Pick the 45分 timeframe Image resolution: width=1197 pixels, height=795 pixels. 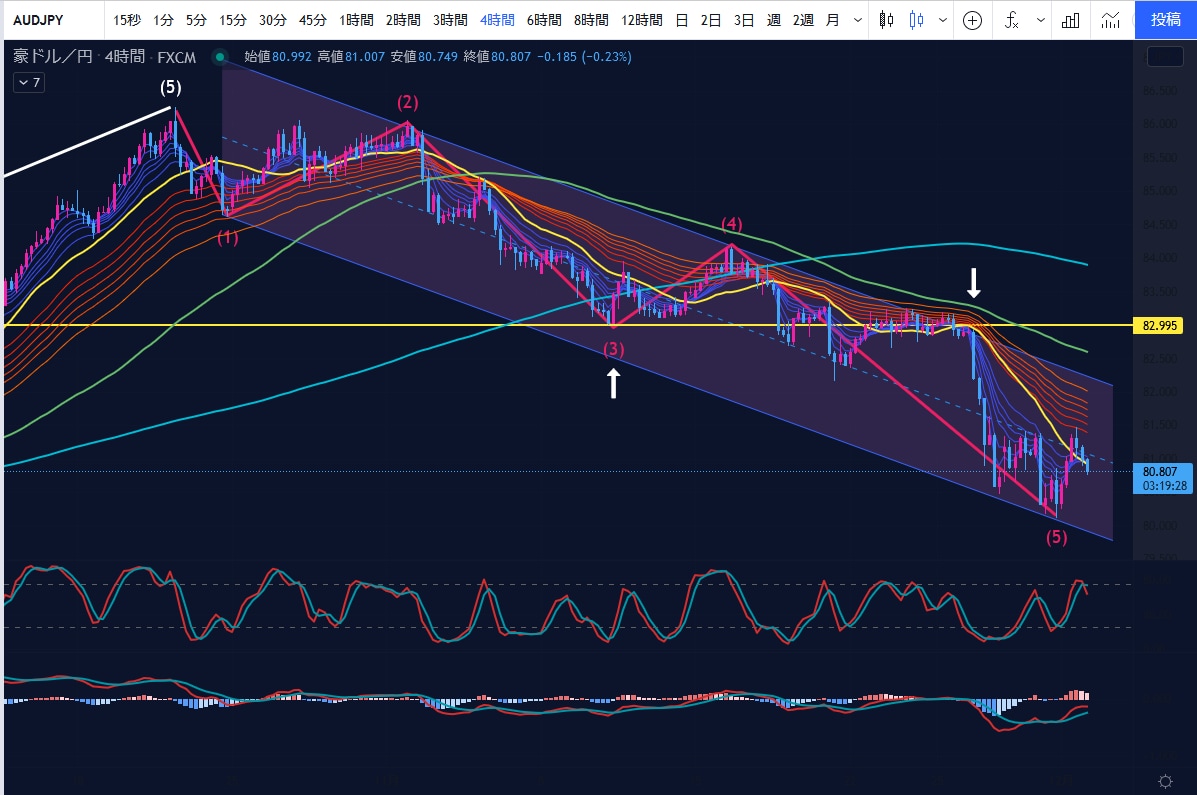click(x=312, y=20)
